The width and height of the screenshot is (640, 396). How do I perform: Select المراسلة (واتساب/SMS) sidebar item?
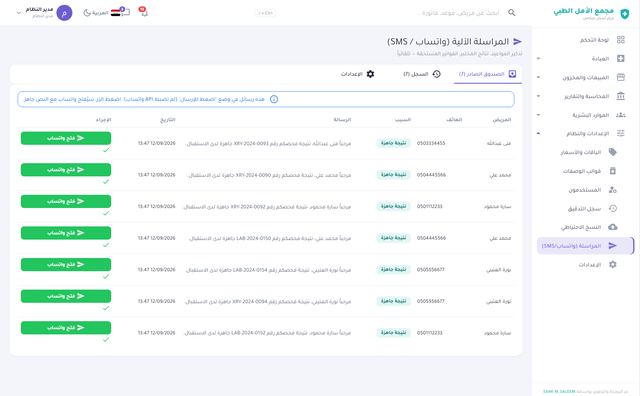tap(586, 246)
